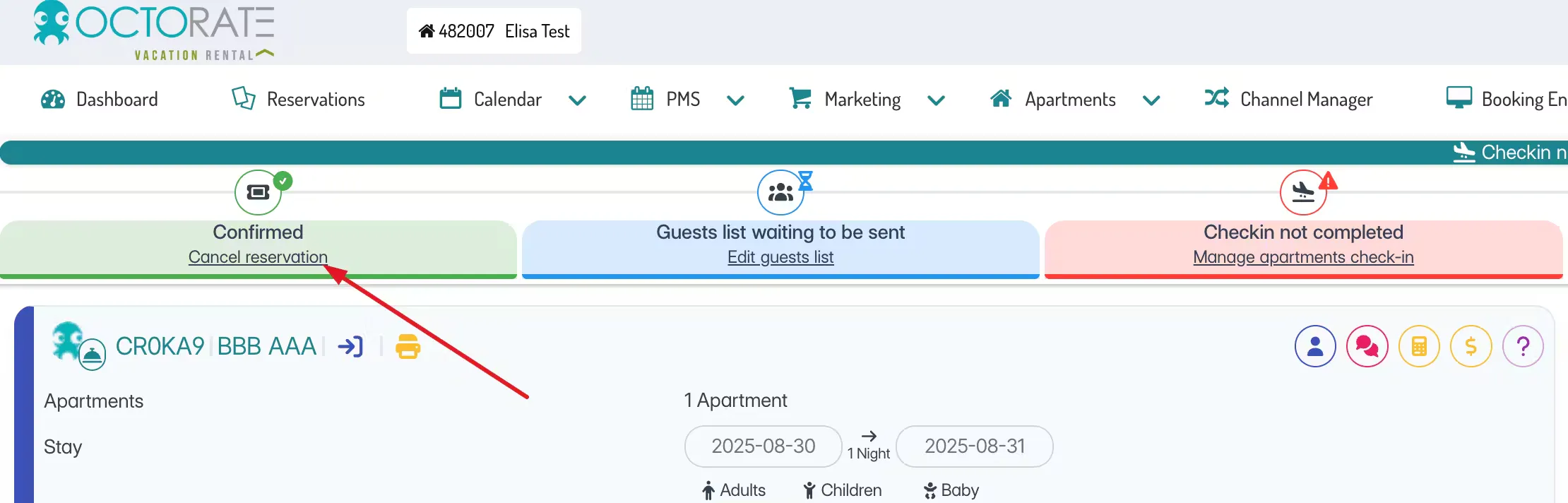This screenshot has width=1568, height=503.
Task: Open the pink chat messages icon
Action: (1367, 346)
